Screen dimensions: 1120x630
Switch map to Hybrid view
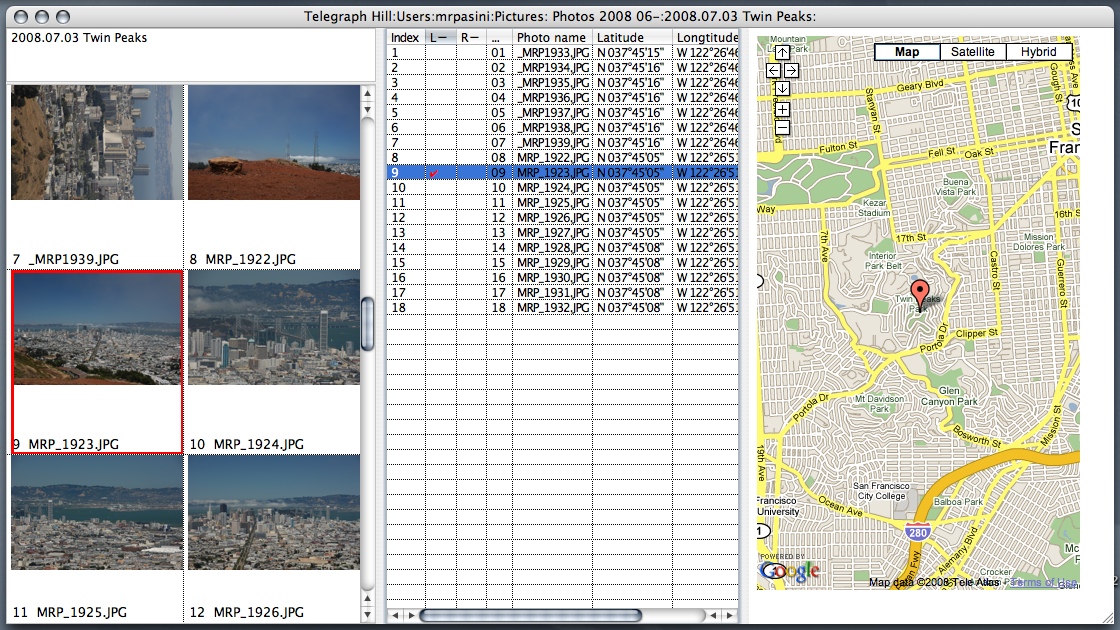coord(1038,52)
